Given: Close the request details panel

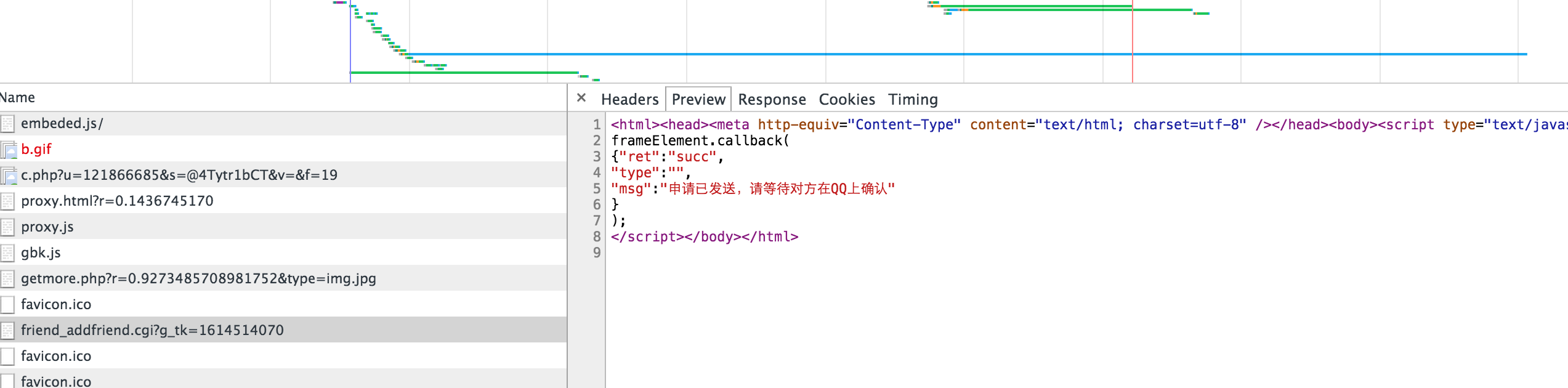Looking at the screenshot, I should (581, 98).
